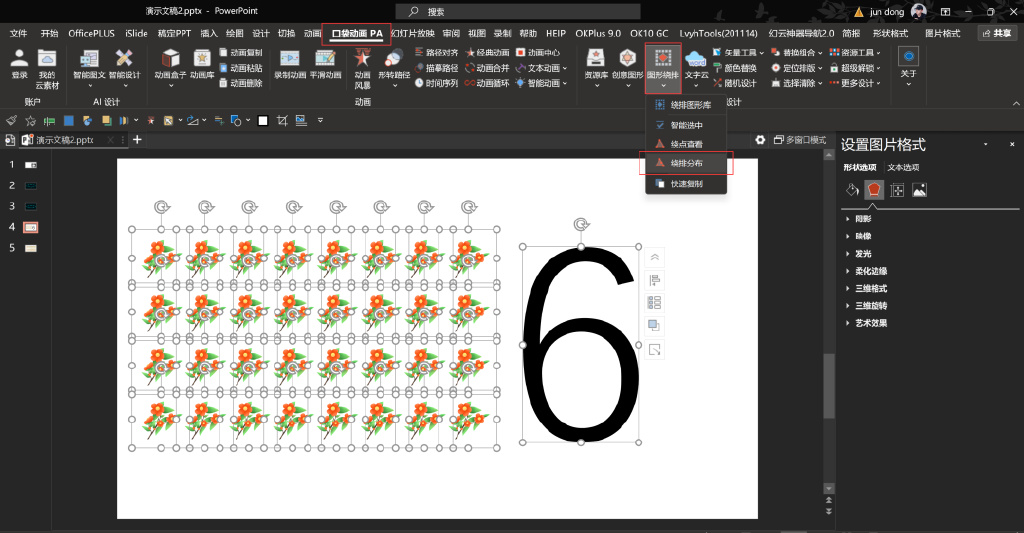Image resolution: width=1024 pixels, height=533 pixels.
Task: Open the gear settings icon above the slide
Action: [x=760, y=140]
